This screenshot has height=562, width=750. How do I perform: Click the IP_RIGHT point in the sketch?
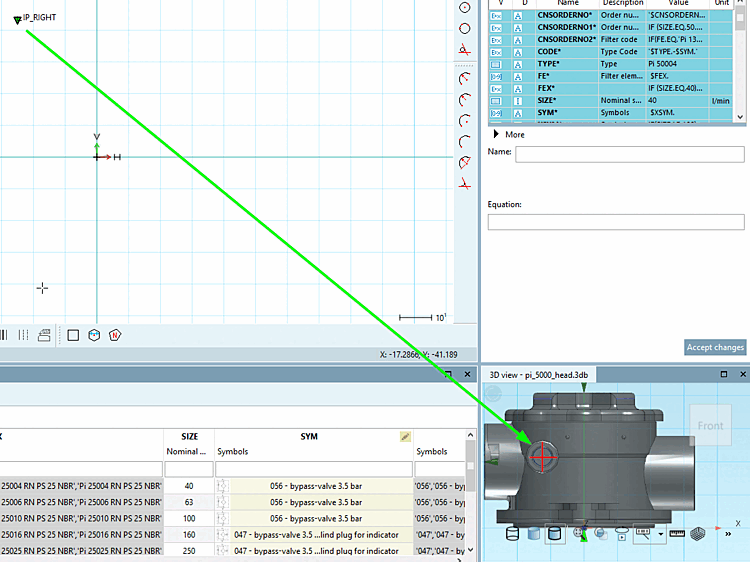pos(18,20)
